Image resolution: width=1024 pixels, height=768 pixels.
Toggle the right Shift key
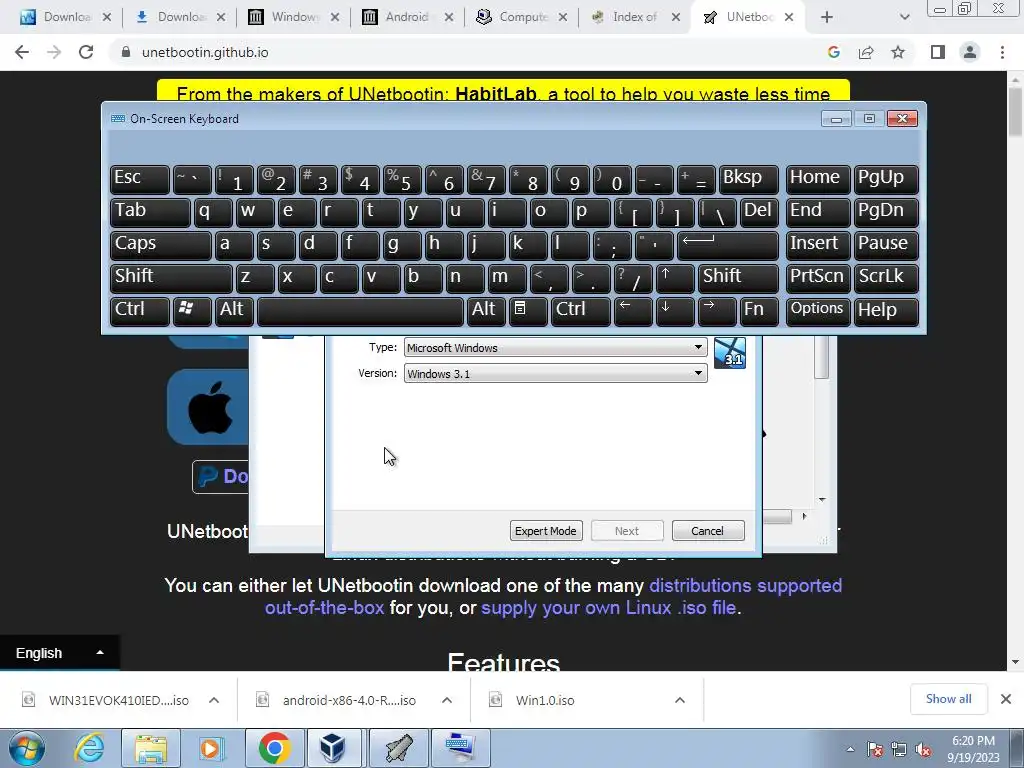[738, 278]
